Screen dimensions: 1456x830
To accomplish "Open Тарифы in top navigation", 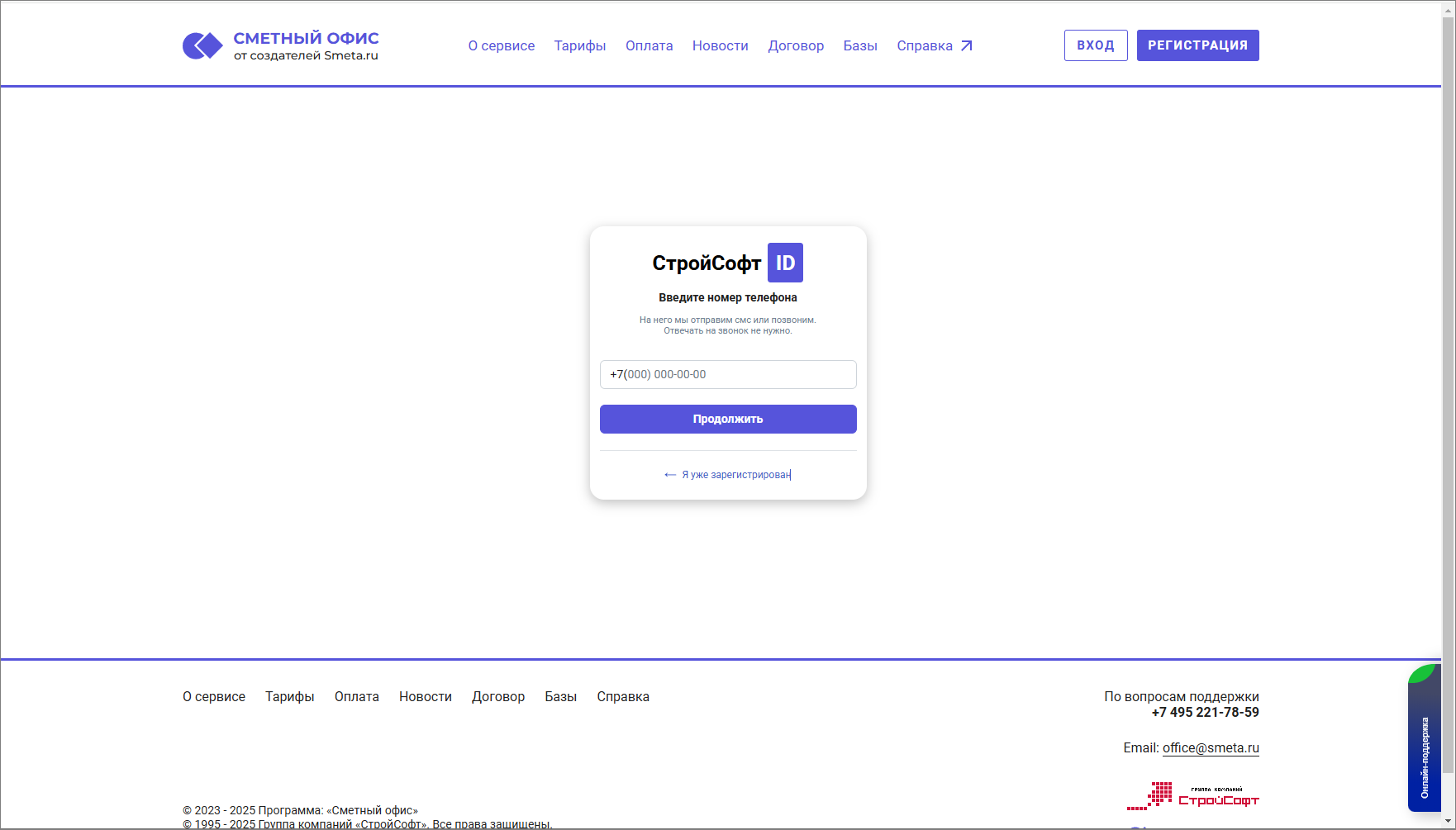I will [x=580, y=46].
